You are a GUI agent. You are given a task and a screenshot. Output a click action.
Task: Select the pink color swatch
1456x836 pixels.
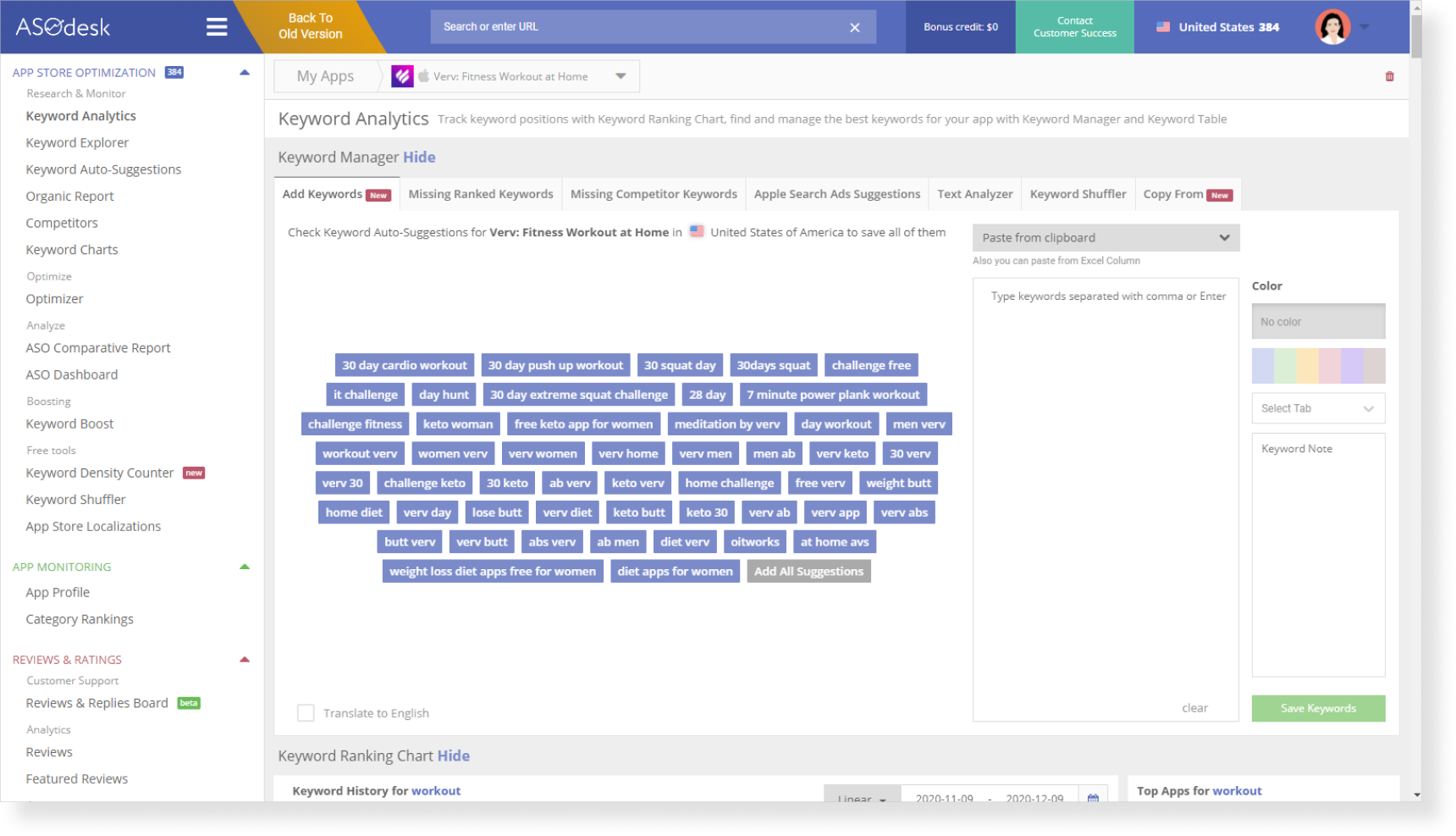click(1329, 366)
